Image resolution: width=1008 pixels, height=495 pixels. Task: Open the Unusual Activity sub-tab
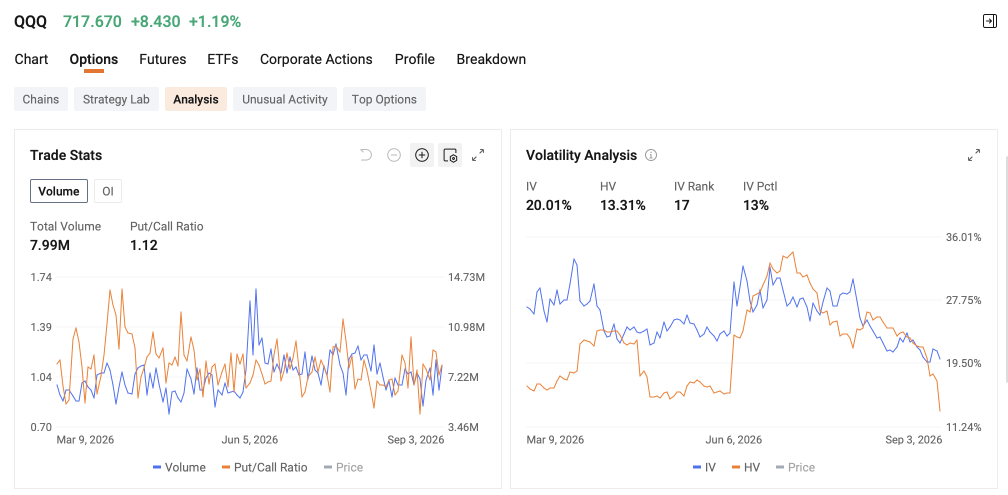285,99
